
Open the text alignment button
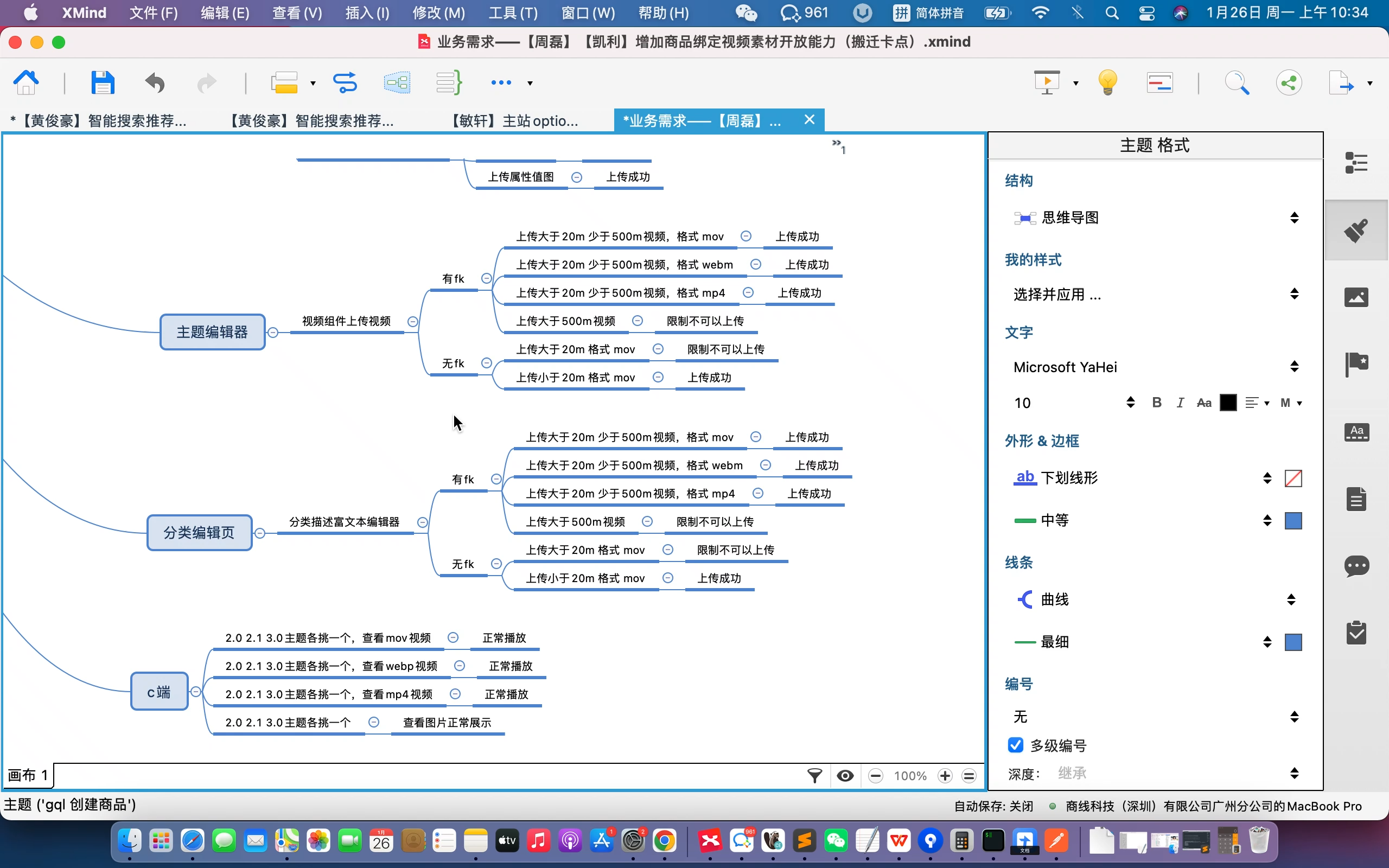(1257, 403)
